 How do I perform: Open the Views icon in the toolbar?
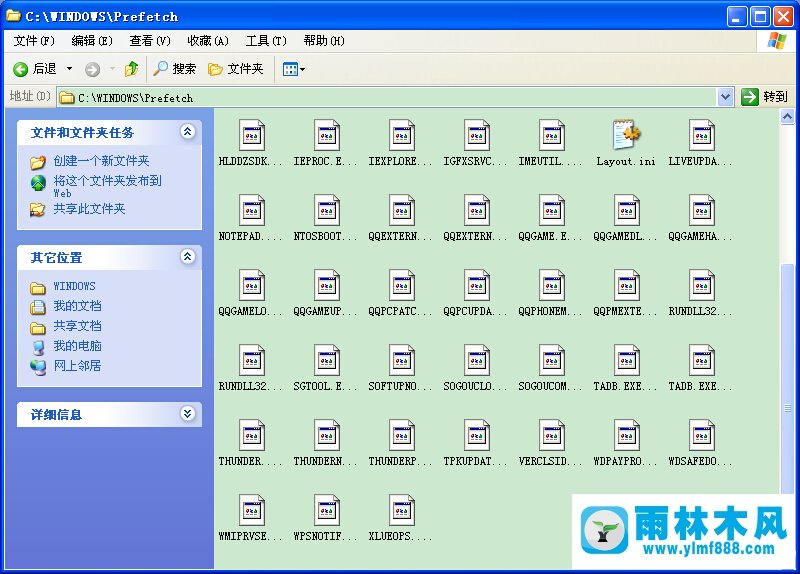[290, 69]
